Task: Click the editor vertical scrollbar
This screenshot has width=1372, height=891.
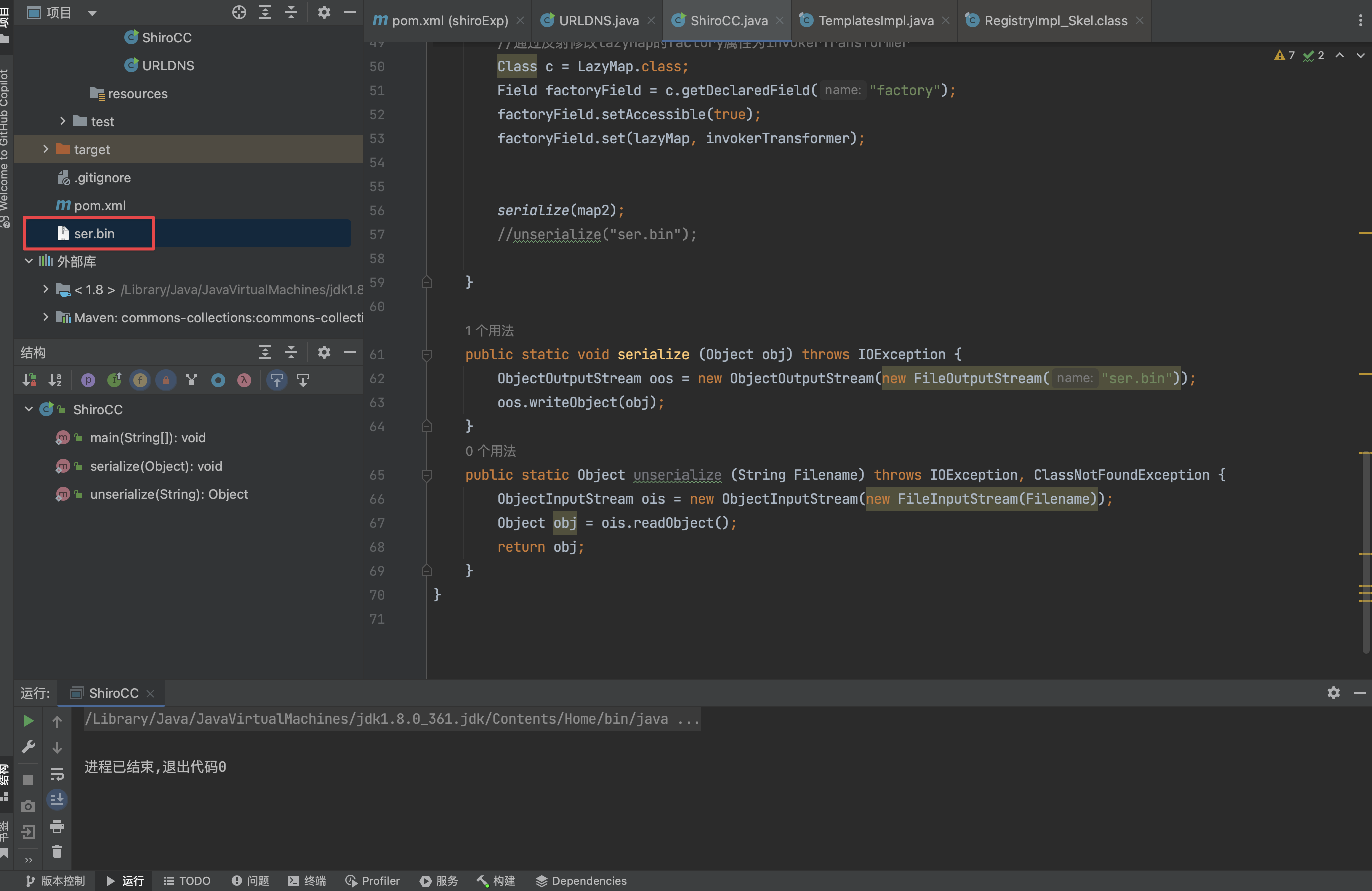Action: pos(1365,553)
